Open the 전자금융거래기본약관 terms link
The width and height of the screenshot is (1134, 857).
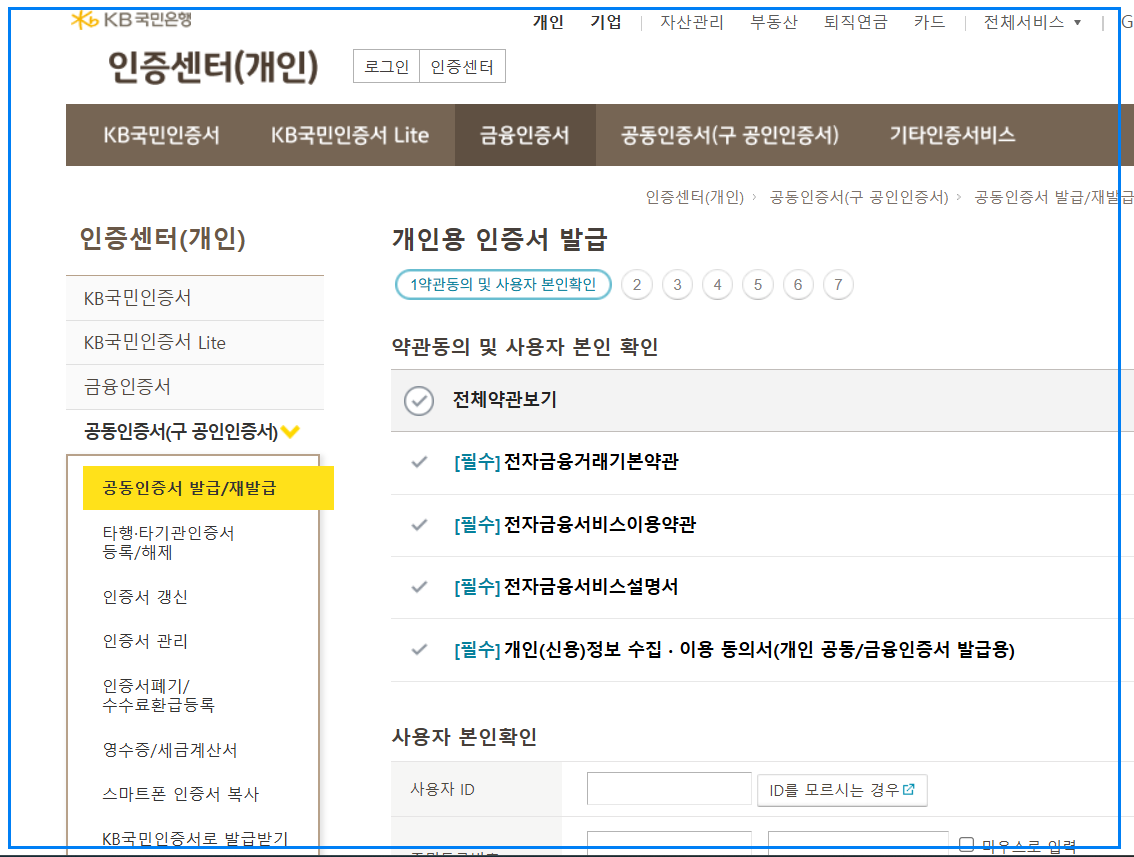(x=566, y=461)
